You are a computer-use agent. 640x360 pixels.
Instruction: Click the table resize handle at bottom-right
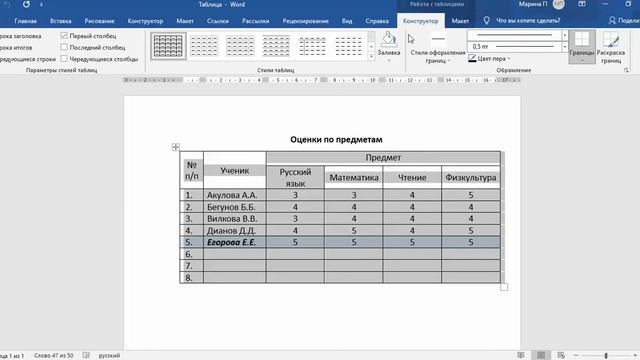pos(504,287)
